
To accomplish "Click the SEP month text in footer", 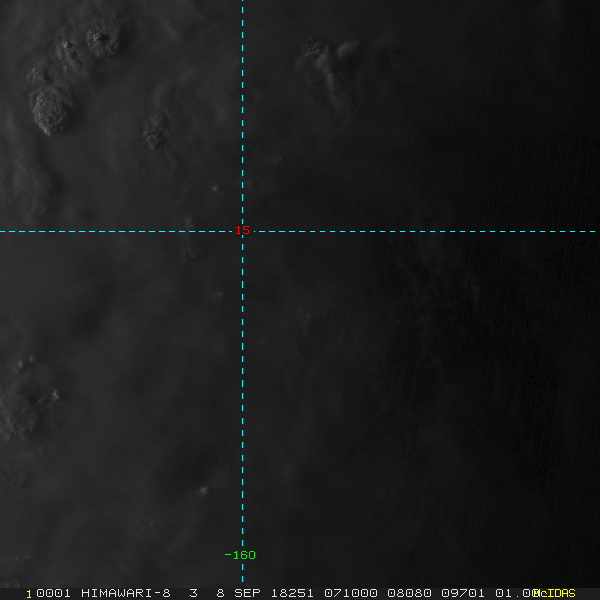I will [248, 592].
